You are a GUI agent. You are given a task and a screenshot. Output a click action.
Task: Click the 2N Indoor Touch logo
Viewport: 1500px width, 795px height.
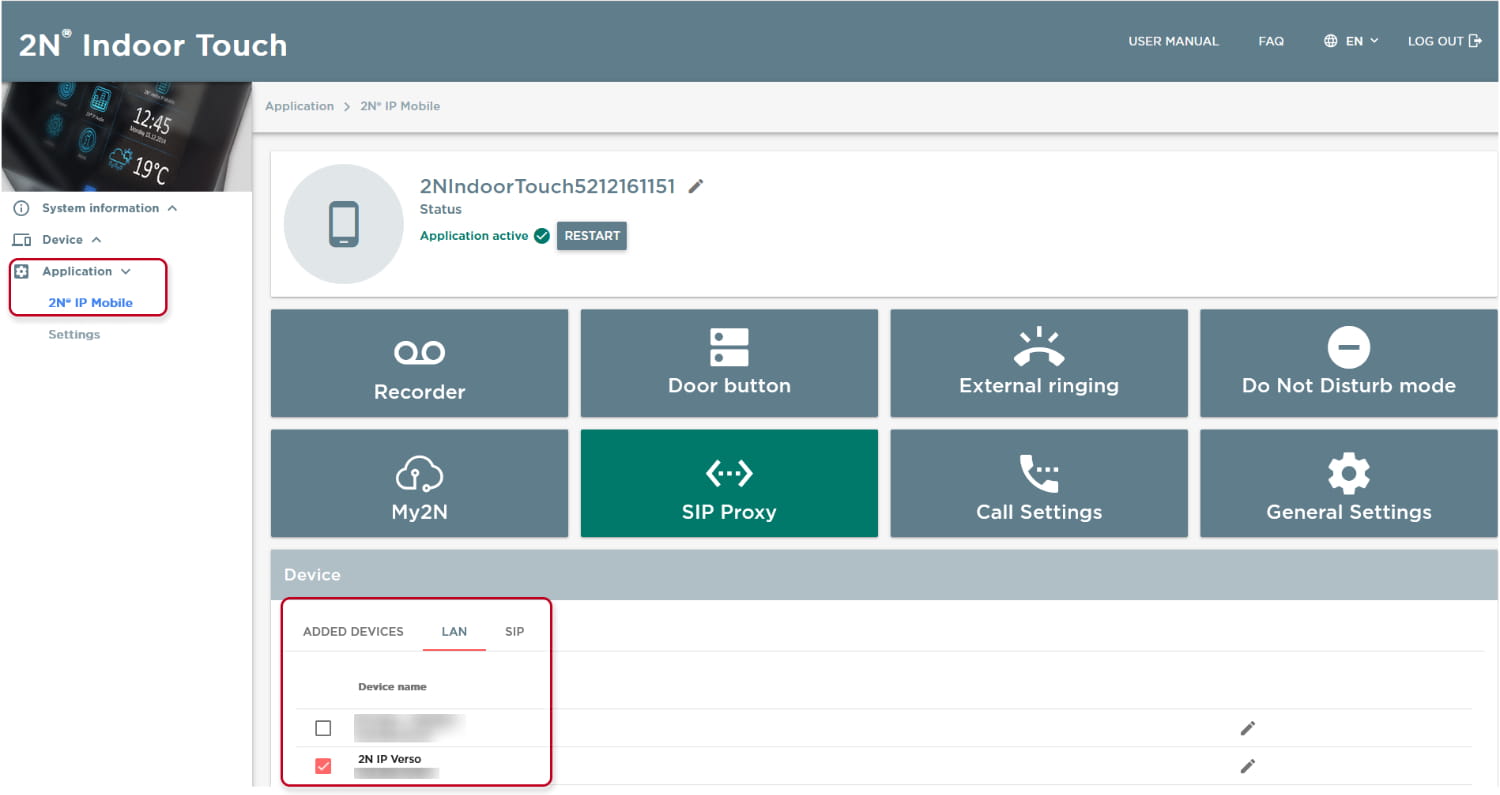[153, 44]
